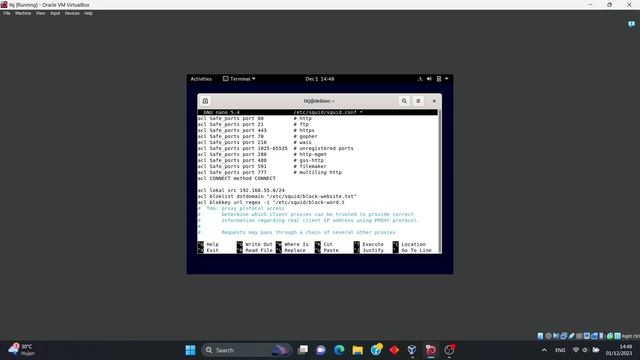Open the Windows clock showing 01/12/2023
The image size is (640, 360).
point(619,350)
